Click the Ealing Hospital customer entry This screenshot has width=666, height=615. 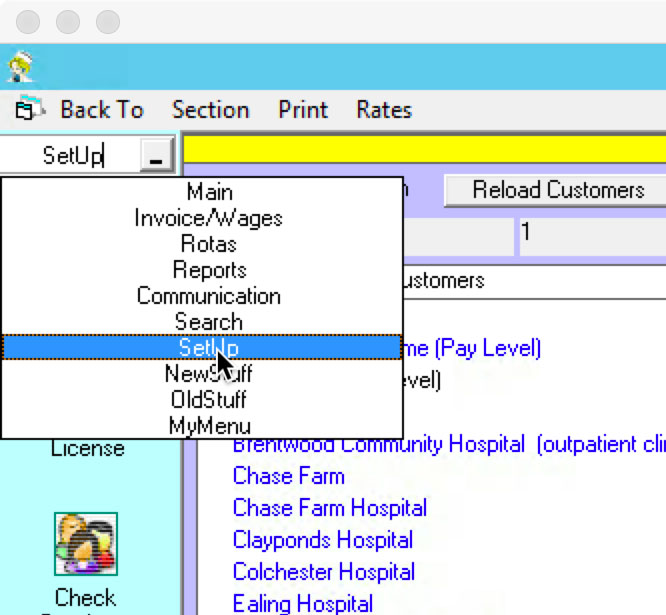point(302,603)
